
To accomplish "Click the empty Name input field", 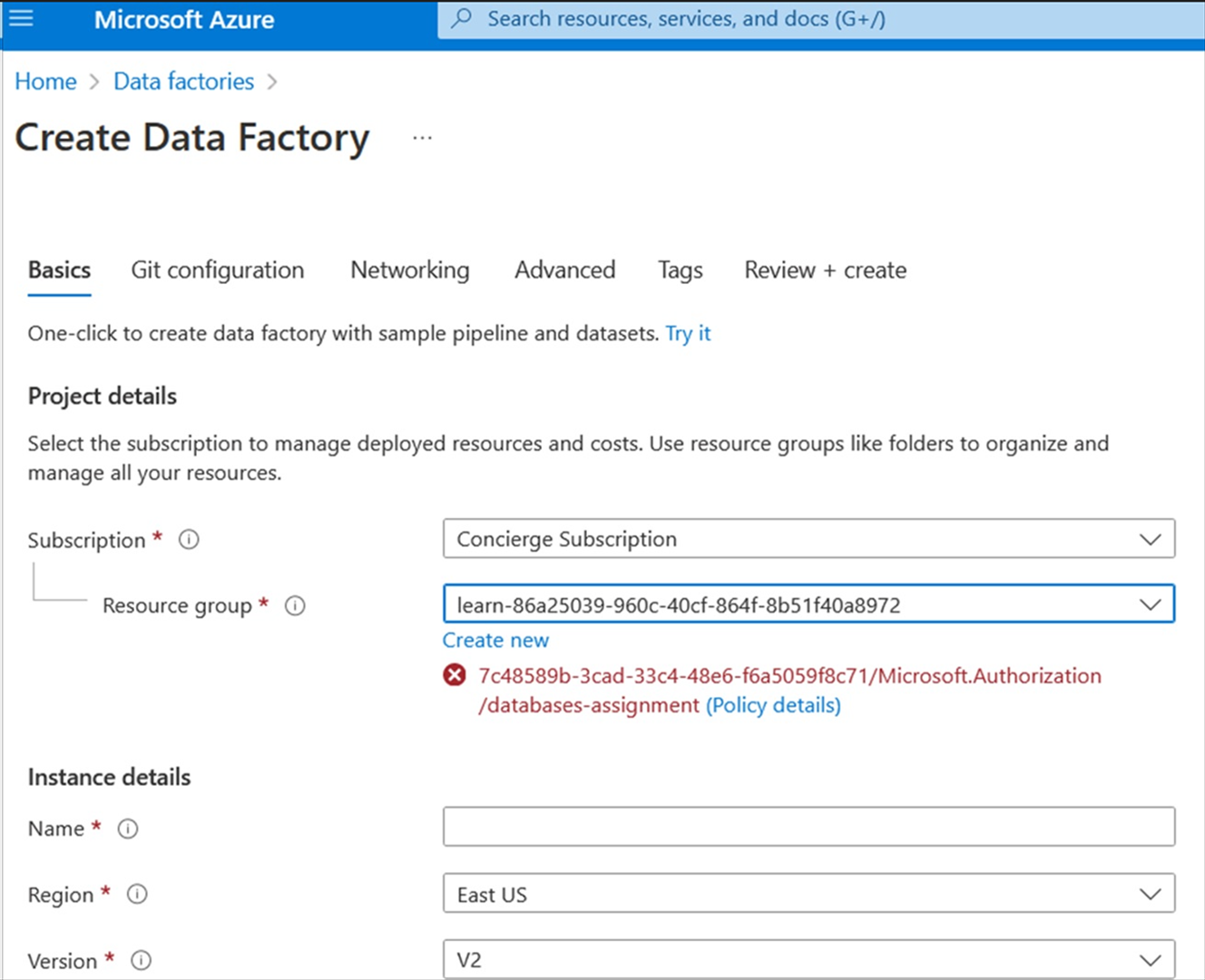I will click(x=808, y=826).
